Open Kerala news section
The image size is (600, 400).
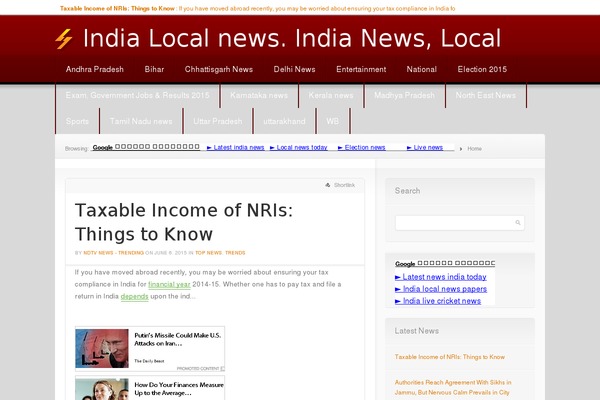pyautogui.click(x=331, y=95)
